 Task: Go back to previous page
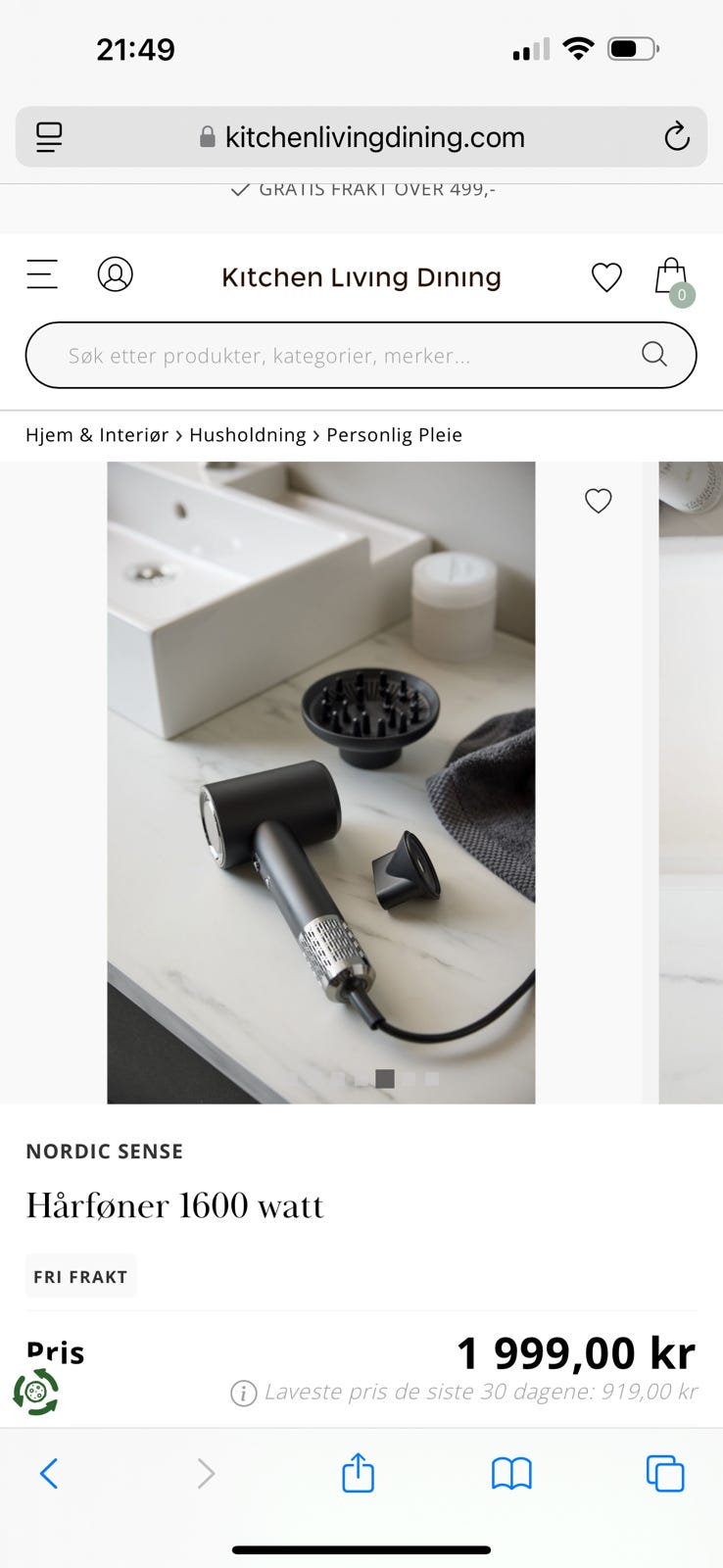pos(49,1473)
